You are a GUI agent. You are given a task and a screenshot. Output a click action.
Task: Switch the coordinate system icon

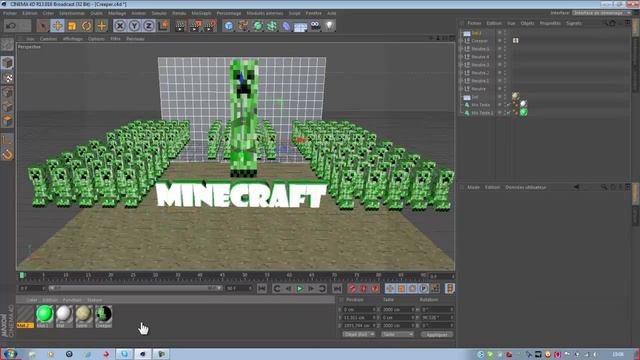[163, 26]
